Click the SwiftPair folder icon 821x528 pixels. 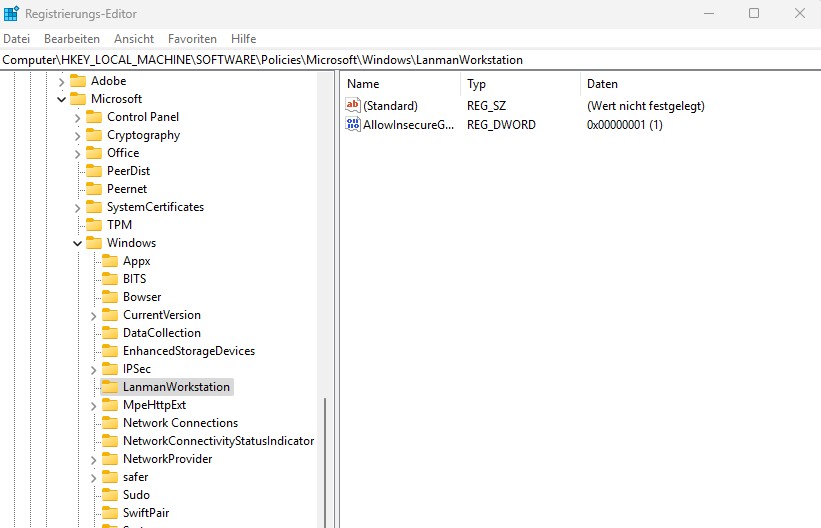click(110, 513)
